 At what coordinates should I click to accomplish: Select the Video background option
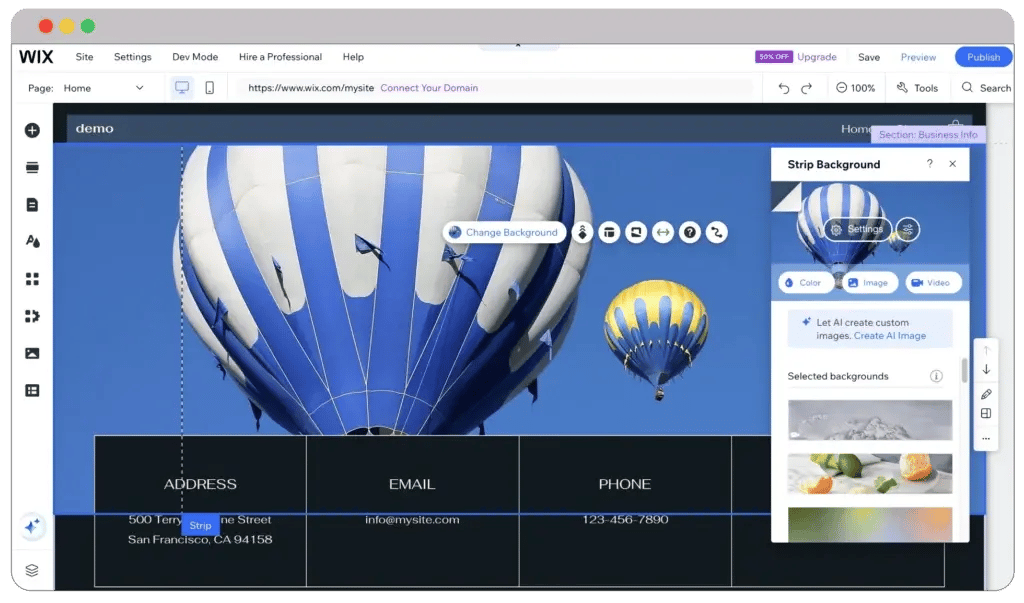tap(933, 283)
